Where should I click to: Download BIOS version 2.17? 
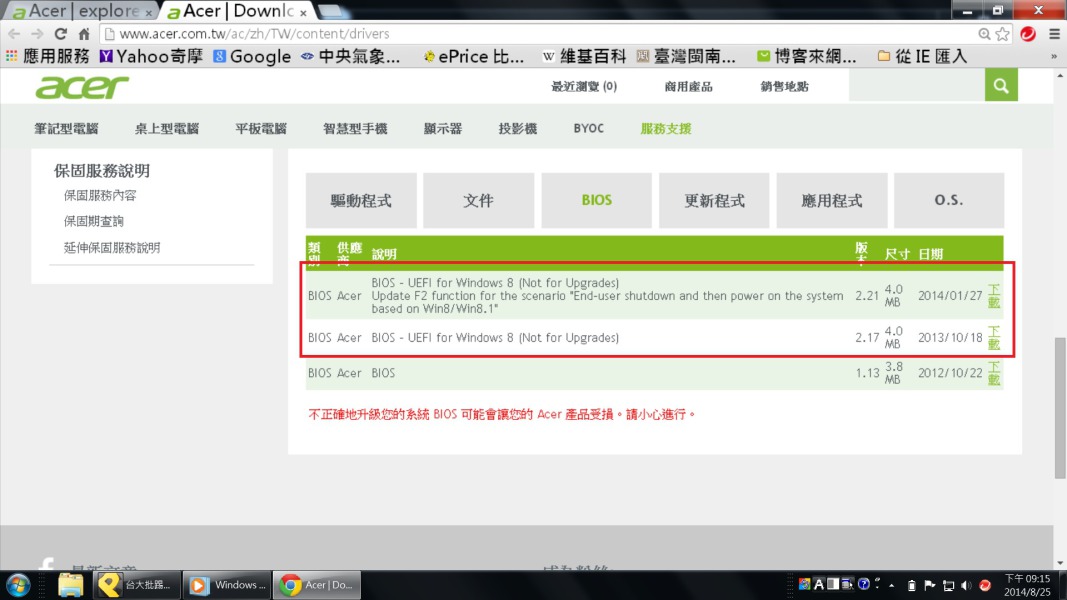(x=994, y=337)
